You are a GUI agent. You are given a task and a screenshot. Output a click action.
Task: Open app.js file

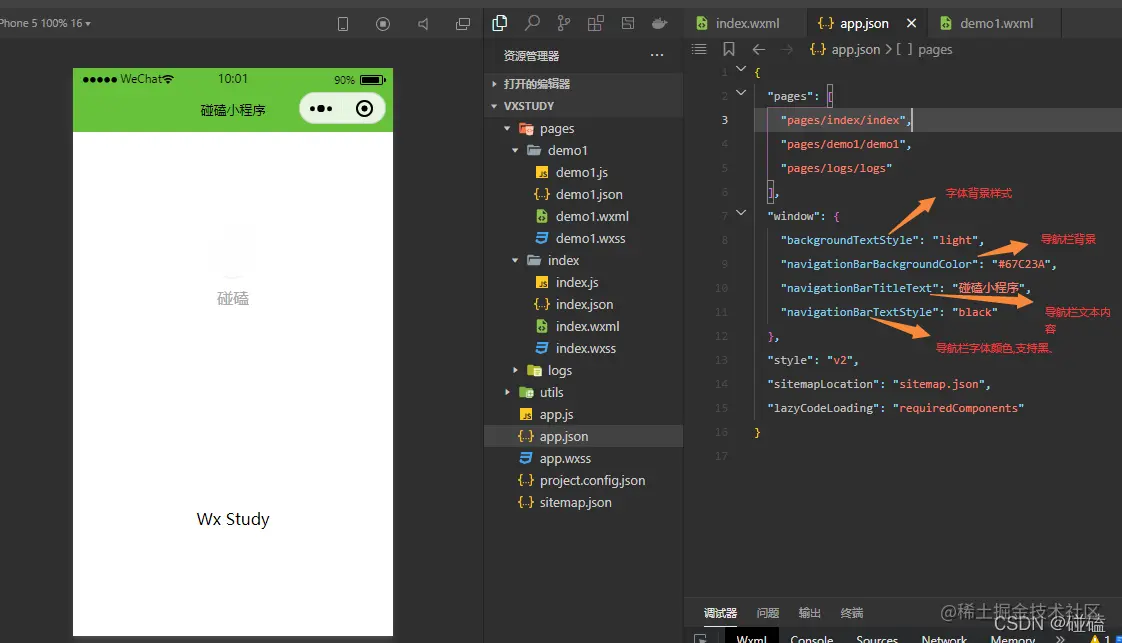584,414
